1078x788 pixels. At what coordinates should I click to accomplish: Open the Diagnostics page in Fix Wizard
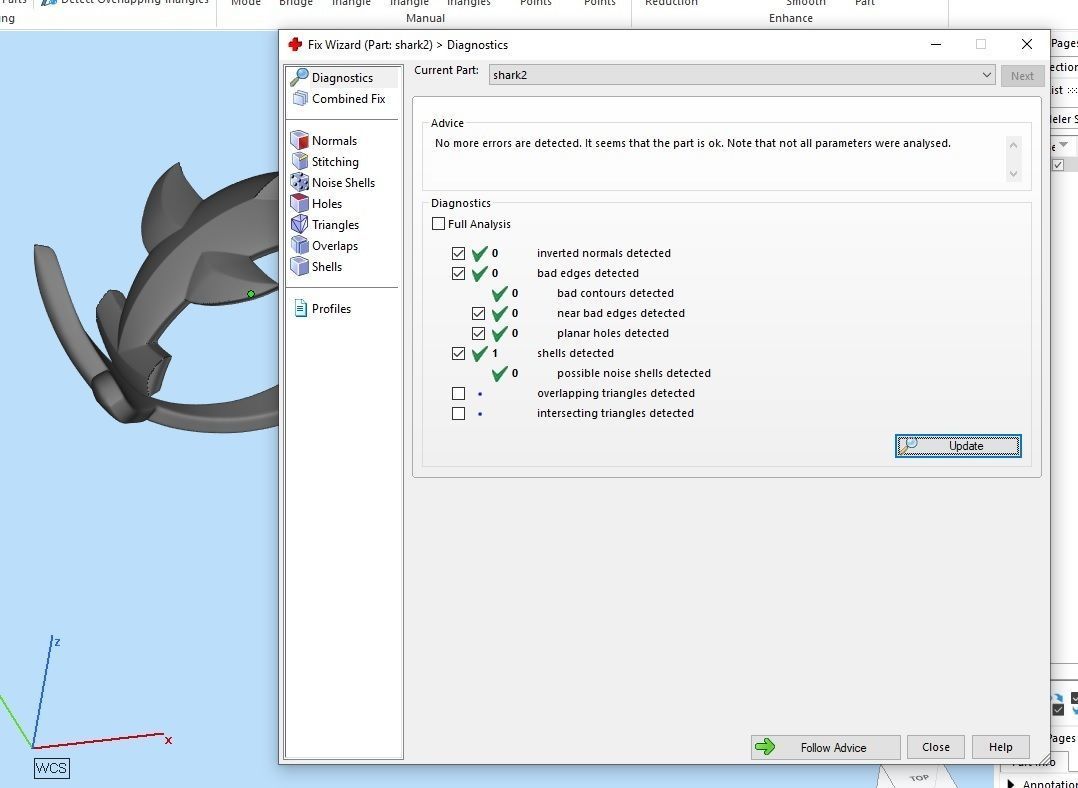point(342,78)
